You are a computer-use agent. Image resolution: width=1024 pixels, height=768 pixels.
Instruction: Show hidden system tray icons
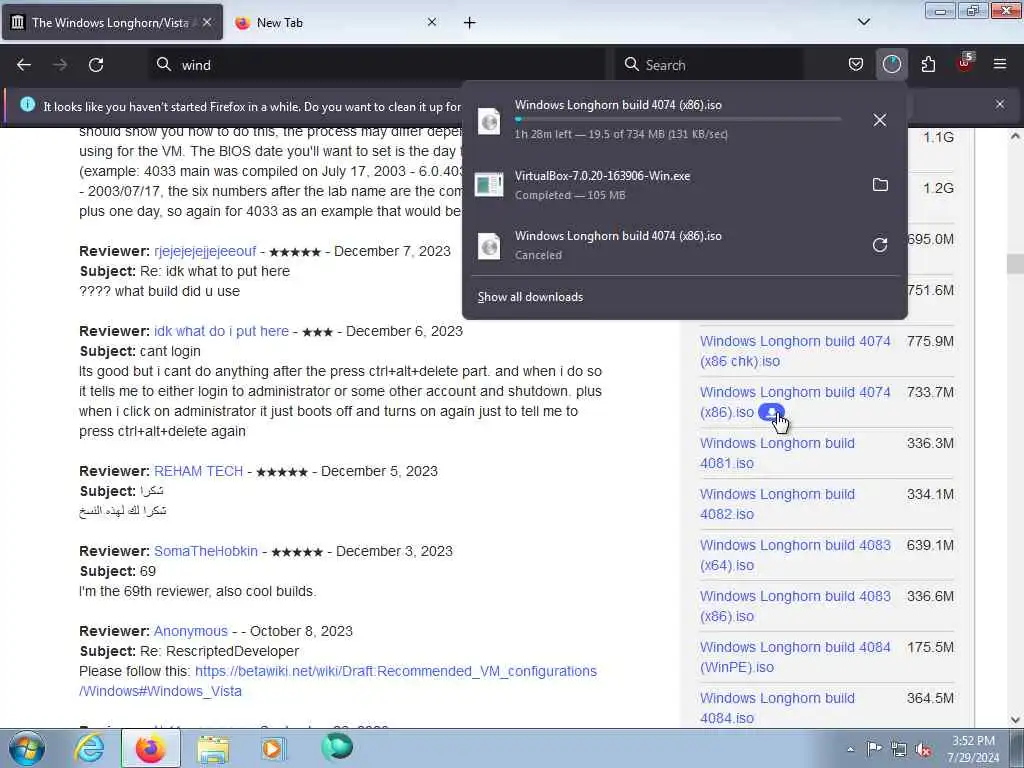coord(850,749)
